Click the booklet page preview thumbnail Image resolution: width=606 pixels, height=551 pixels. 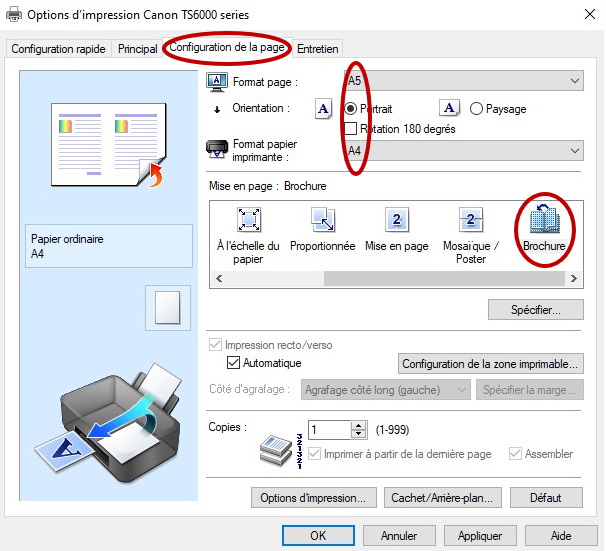pos(109,145)
